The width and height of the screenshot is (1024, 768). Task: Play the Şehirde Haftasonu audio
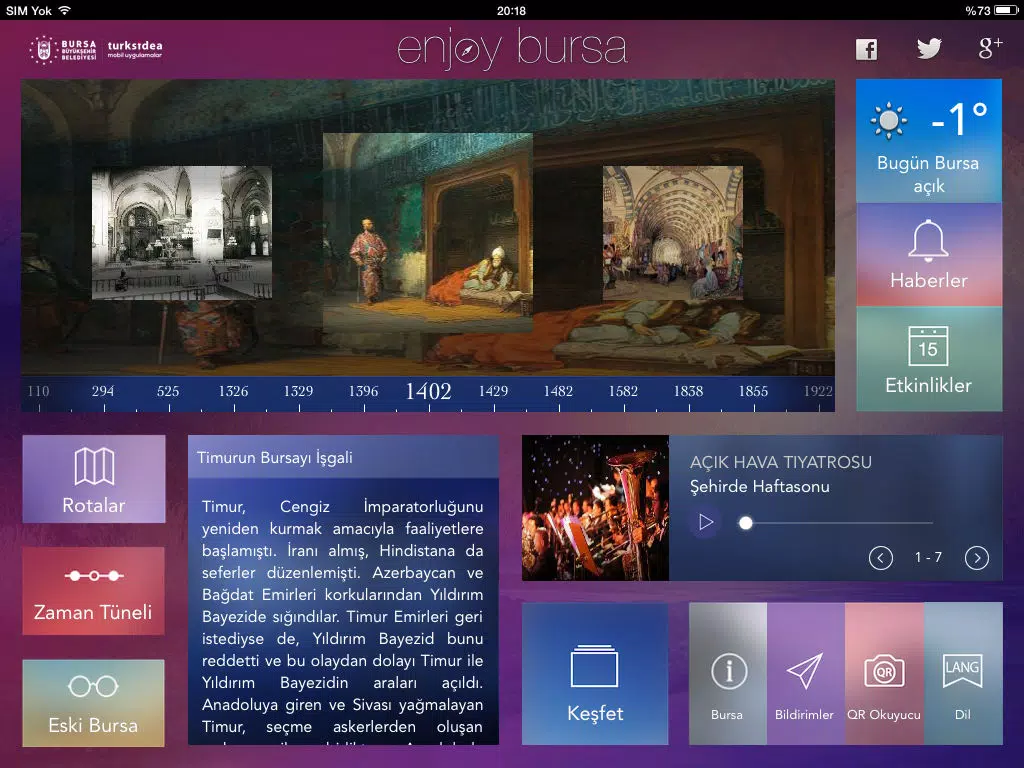coord(705,522)
